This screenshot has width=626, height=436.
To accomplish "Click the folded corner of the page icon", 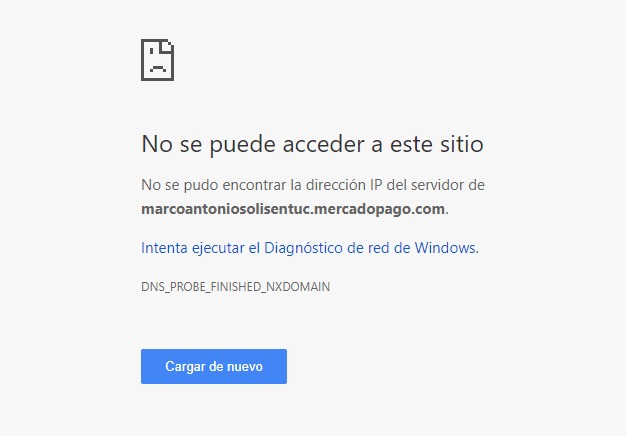I will pyautogui.click(x=167, y=46).
